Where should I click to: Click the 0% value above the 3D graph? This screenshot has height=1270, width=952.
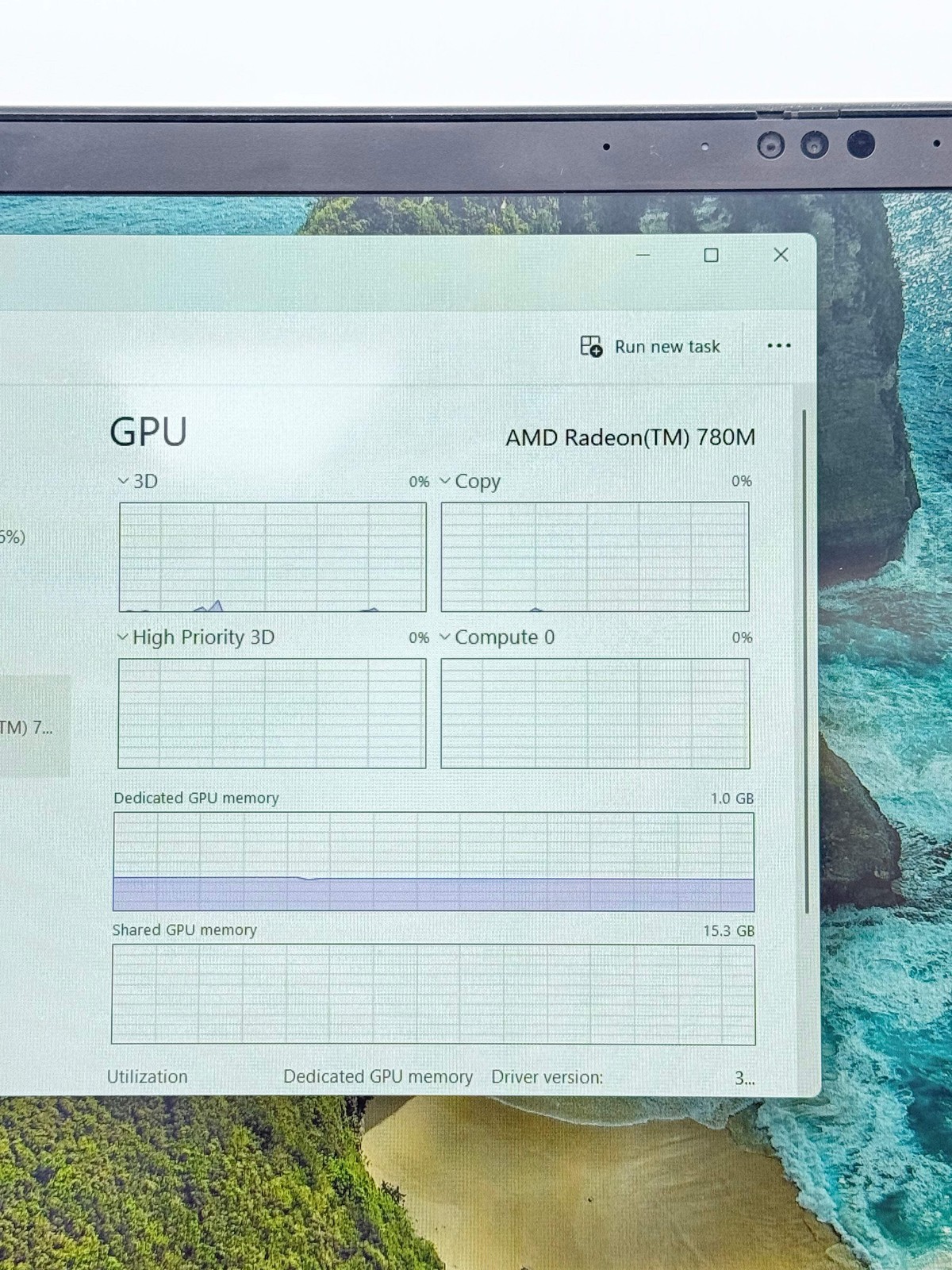(x=419, y=482)
